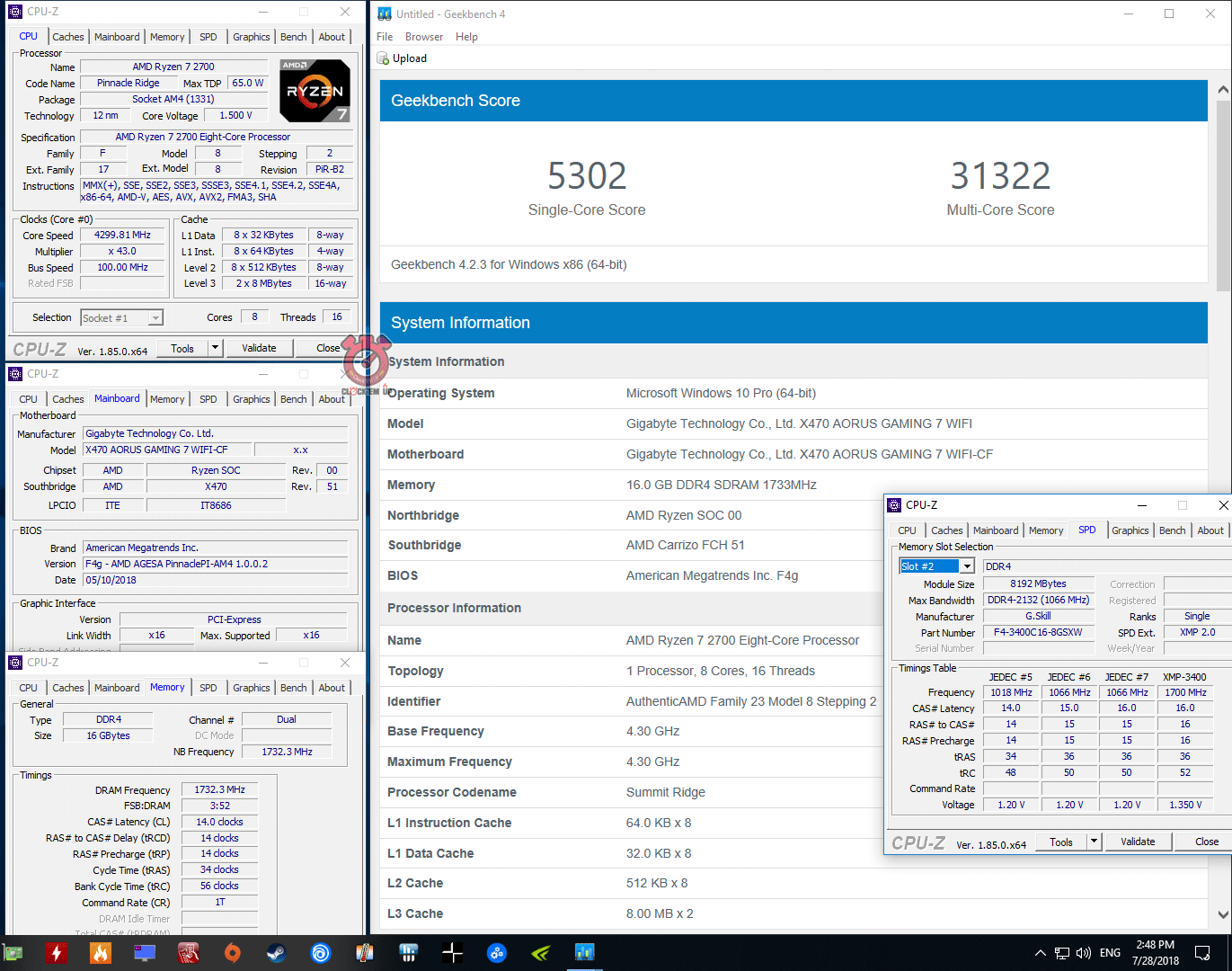Click the Geekbench vertical scrollbar down arrow
Viewport: 1232px width, 971px height.
click(1223, 914)
